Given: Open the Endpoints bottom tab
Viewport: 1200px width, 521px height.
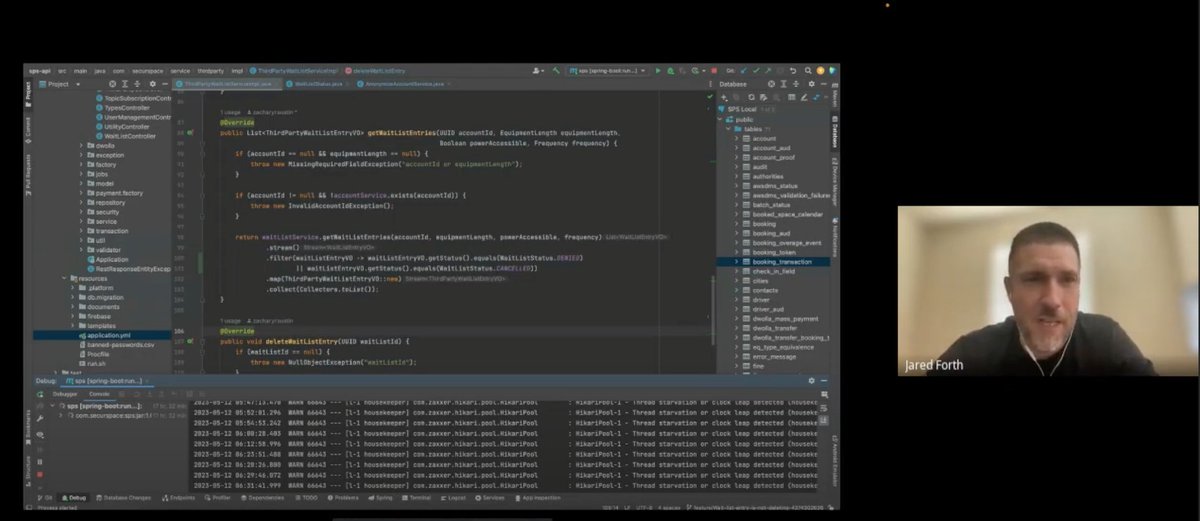Looking at the screenshot, I should pos(178,498).
